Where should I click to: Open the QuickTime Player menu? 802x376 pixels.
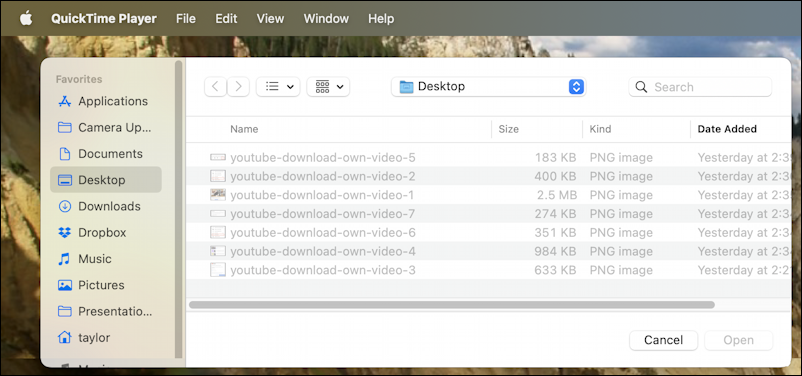(x=104, y=19)
